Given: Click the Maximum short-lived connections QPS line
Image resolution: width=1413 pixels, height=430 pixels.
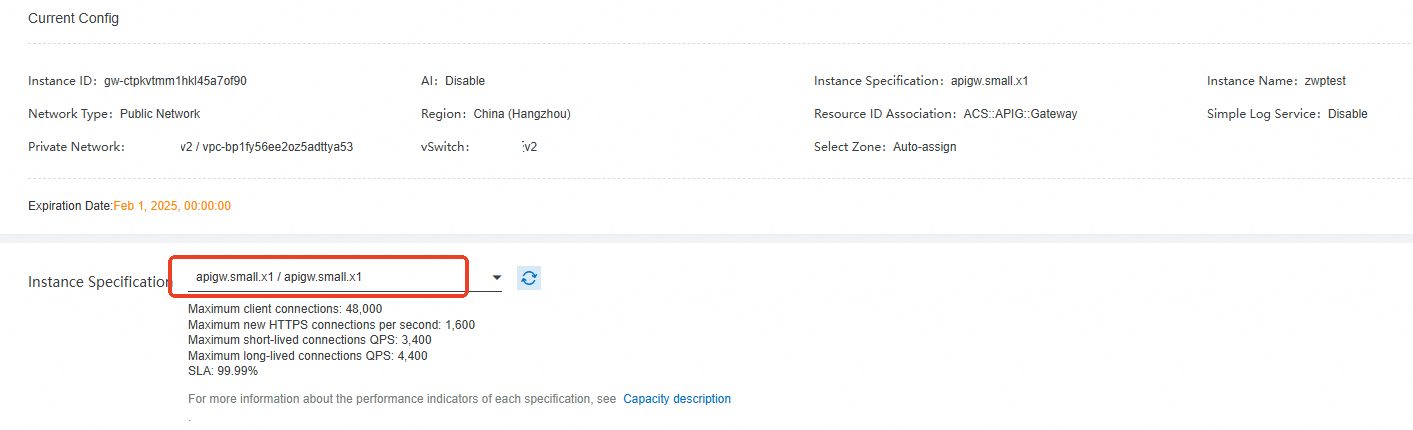Looking at the screenshot, I should (x=309, y=340).
